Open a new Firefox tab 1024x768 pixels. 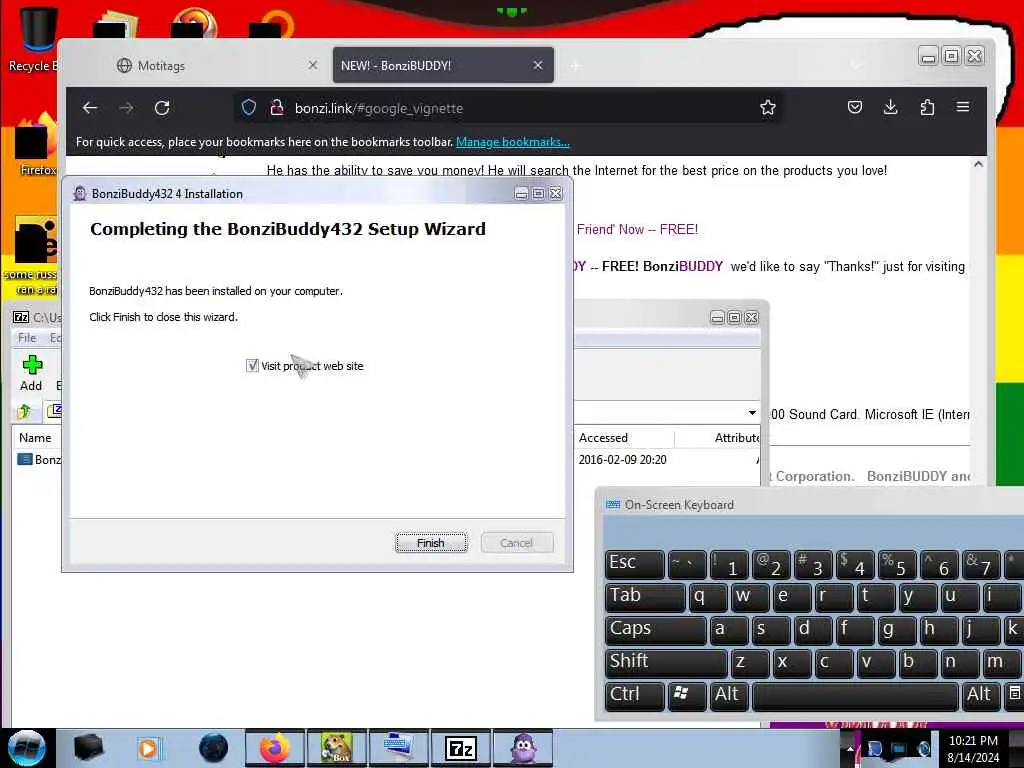pyautogui.click(x=575, y=65)
